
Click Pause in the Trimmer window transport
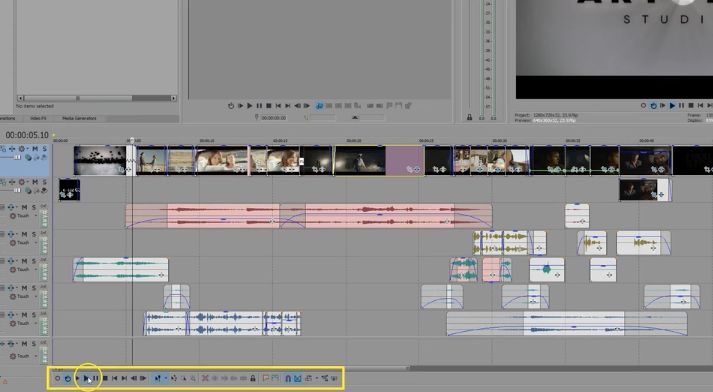pos(259,106)
